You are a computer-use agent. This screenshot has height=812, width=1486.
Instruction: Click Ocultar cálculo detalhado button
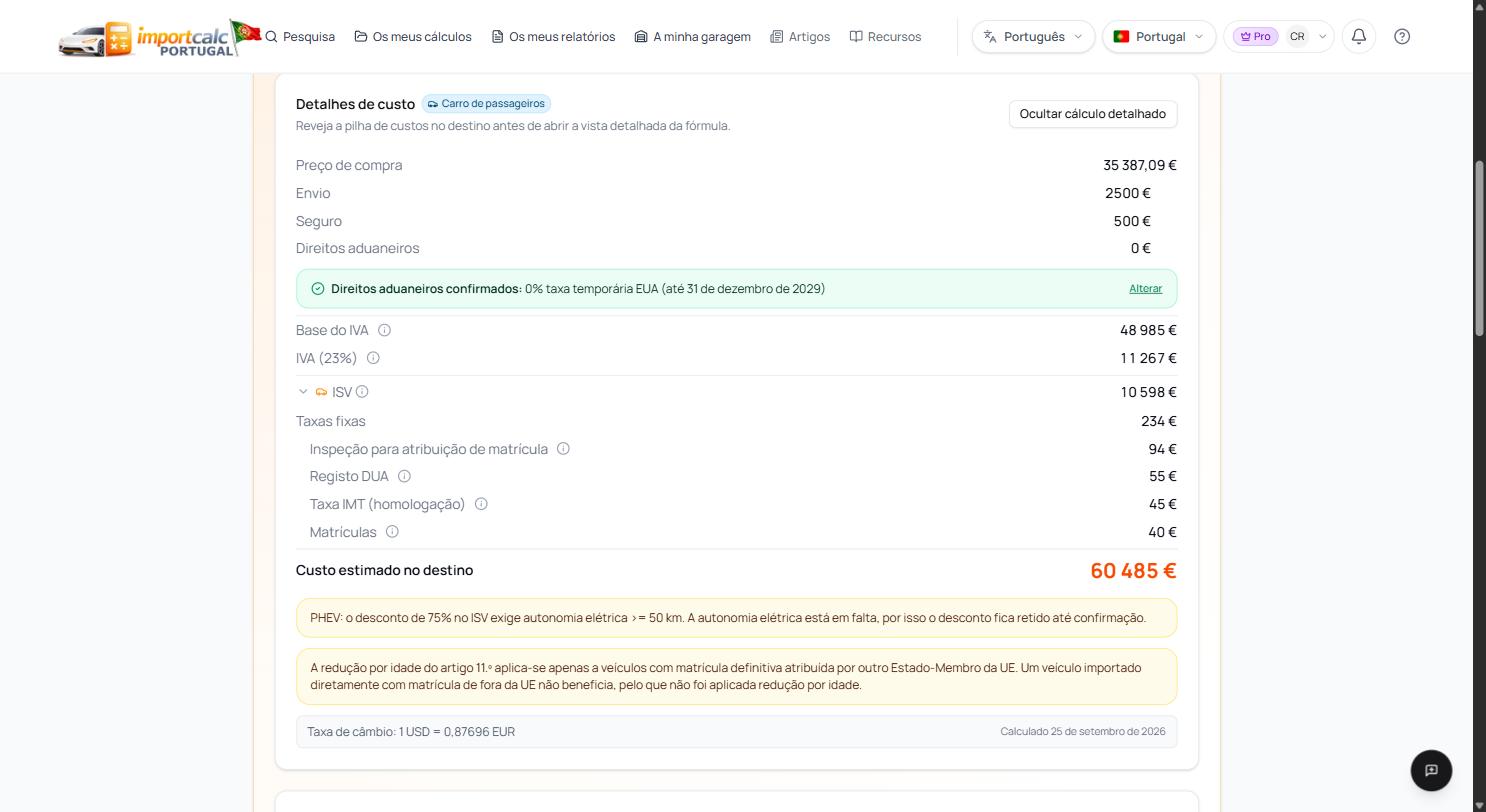coord(1093,114)
